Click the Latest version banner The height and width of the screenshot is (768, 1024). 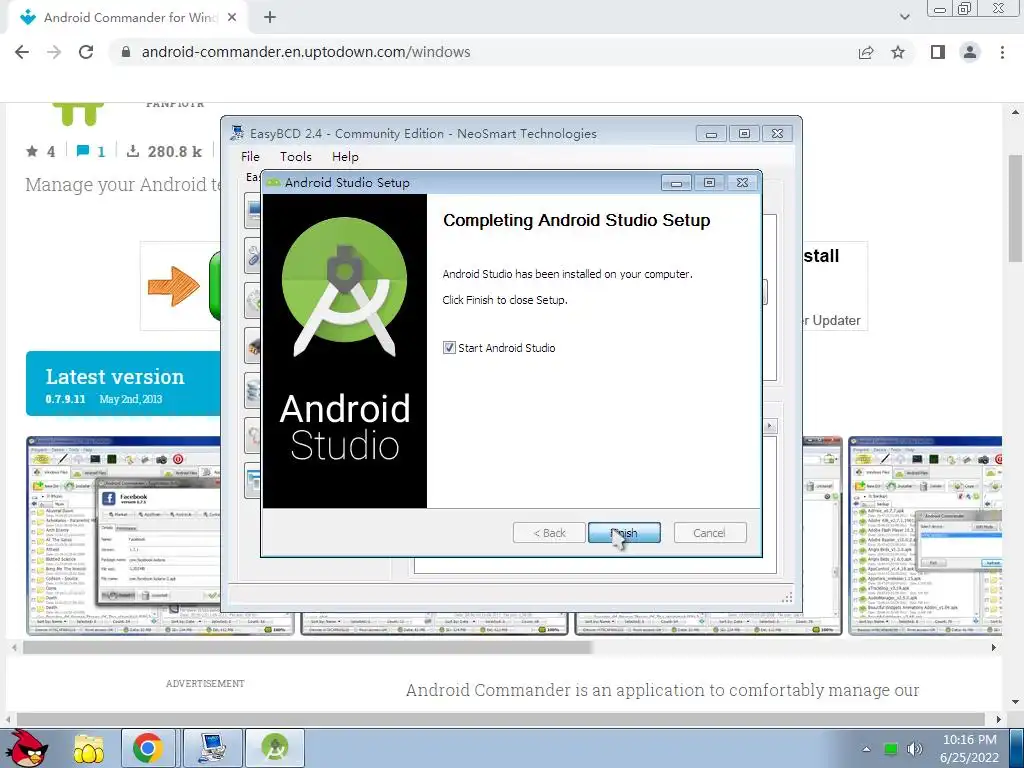pyautogui.click(x=124, y=383)
